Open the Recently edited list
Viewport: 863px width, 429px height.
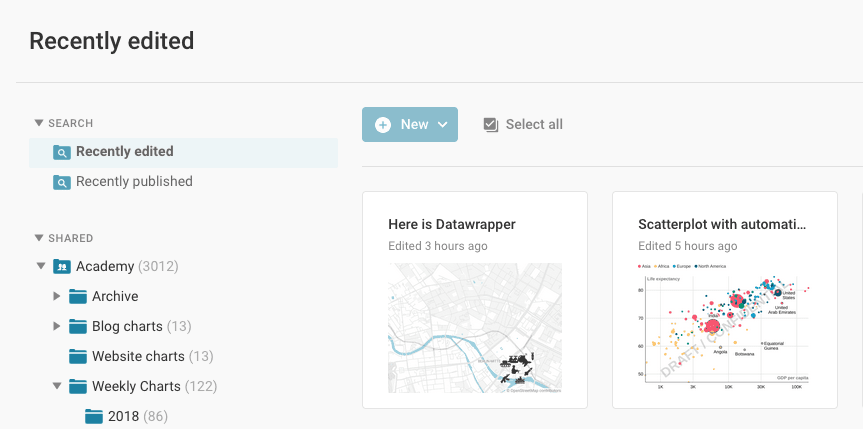(183, 153)
